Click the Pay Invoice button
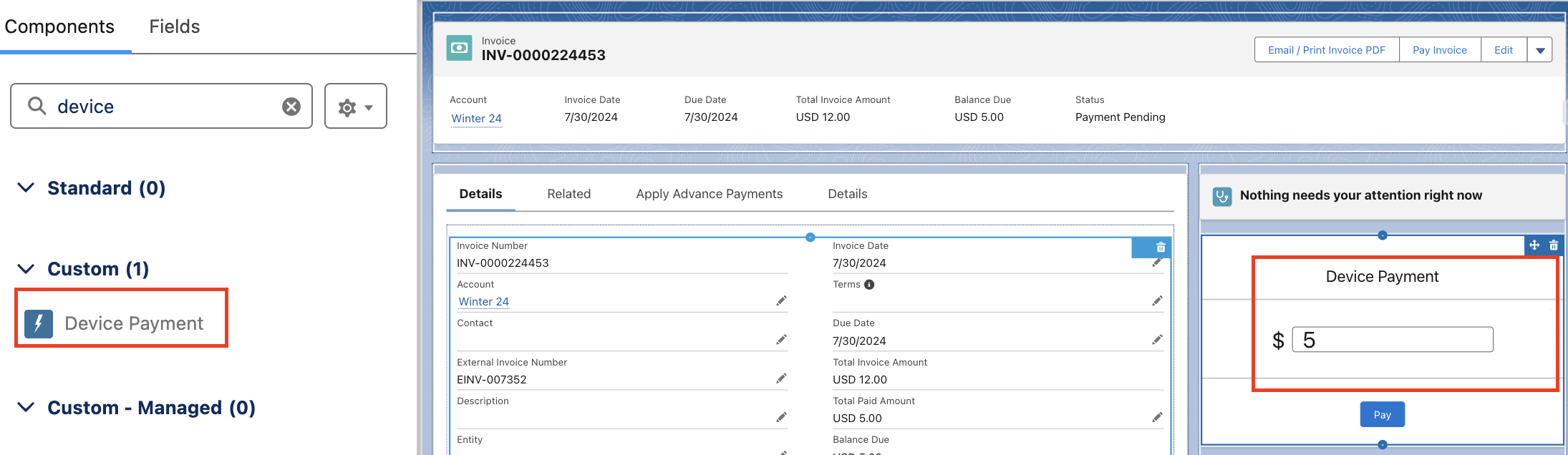This screenshot has height=455, width=1568. [1439, 50]
